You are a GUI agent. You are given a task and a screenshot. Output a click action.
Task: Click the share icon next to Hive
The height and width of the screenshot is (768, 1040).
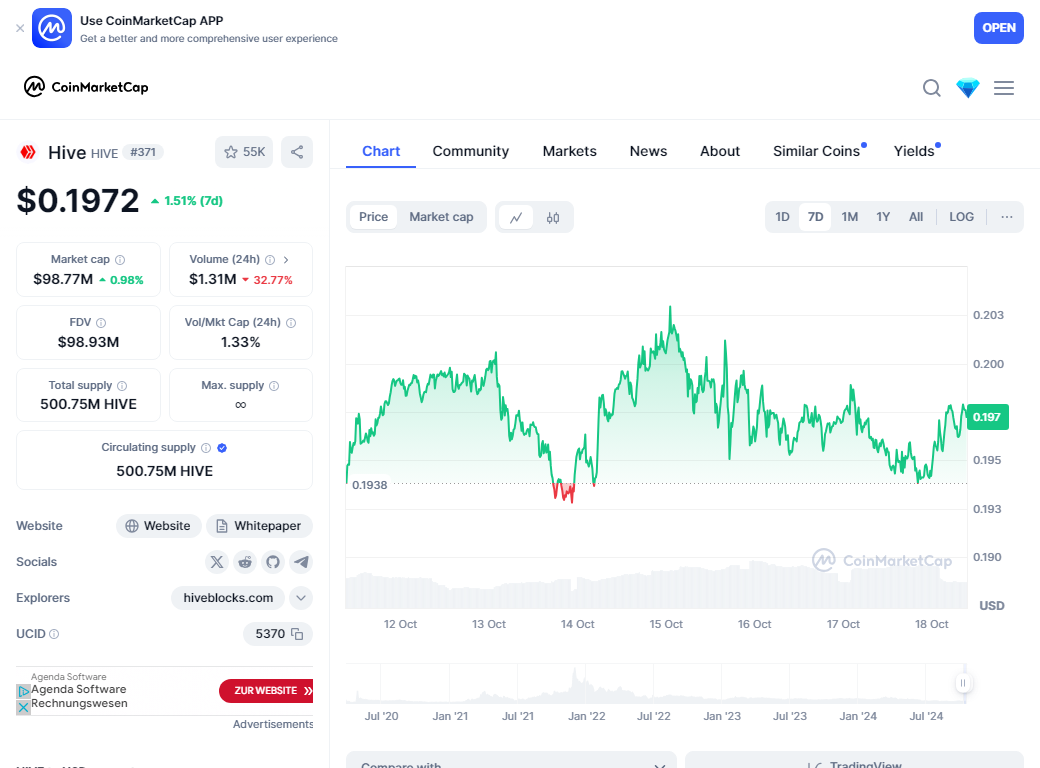(297, 152)
